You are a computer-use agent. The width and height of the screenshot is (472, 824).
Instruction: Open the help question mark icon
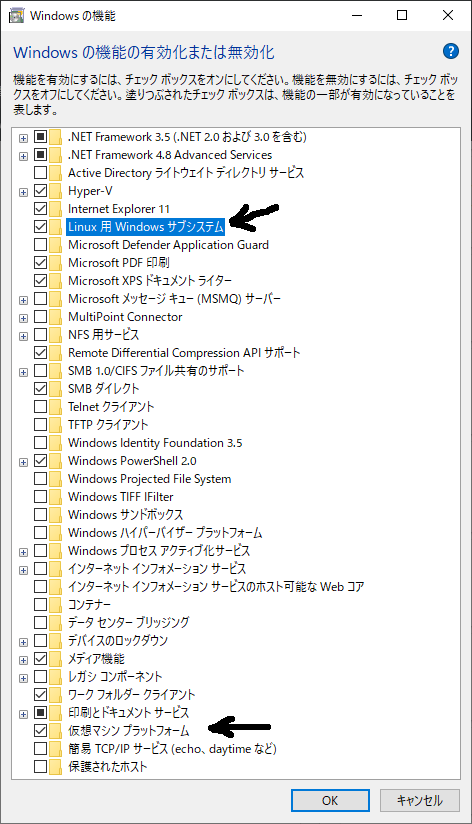coord(451,51)
